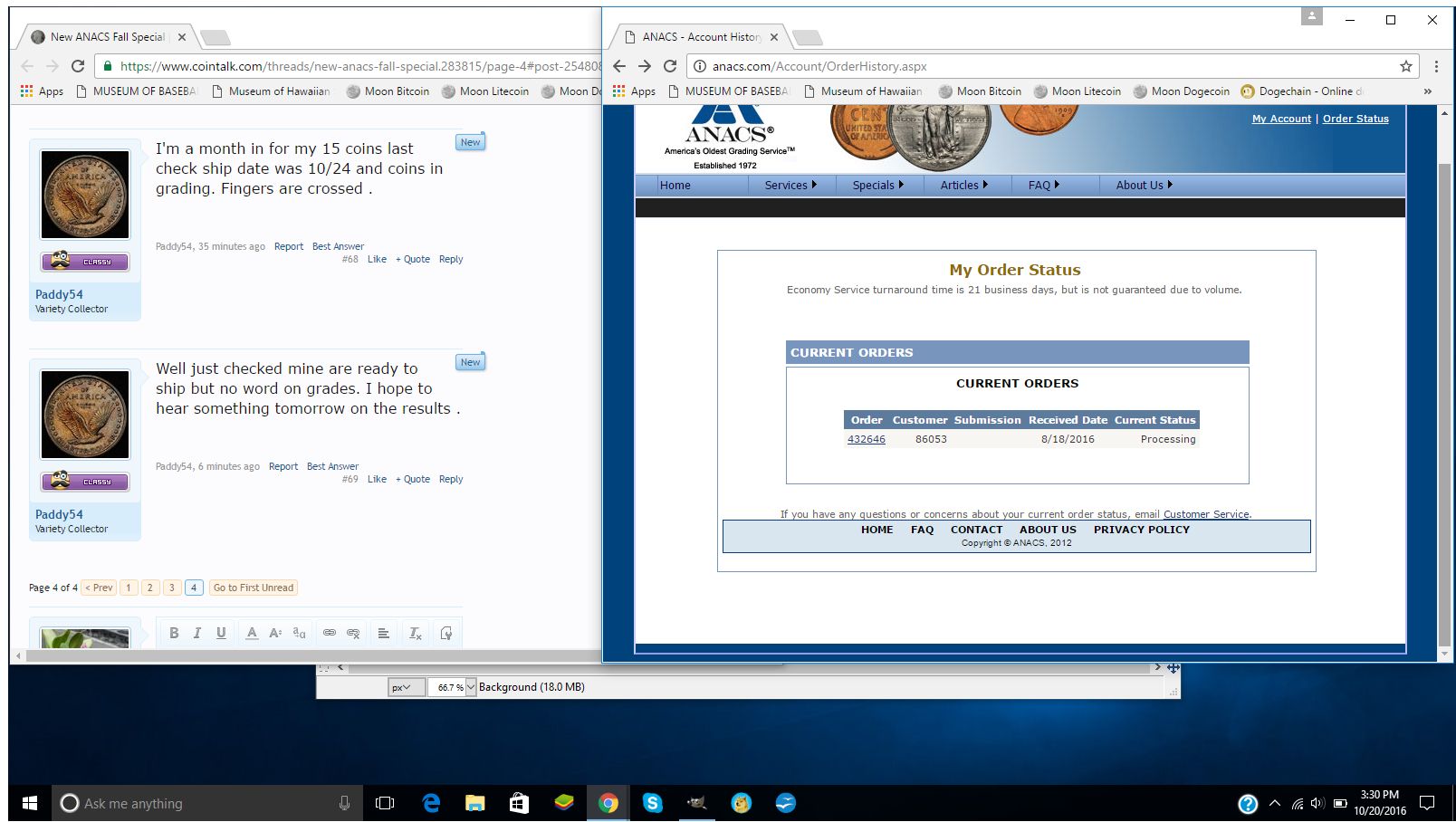This screenshot has height=822, width=1456.
Task: Toggle Bold in the reply editor
Action: pos(174,633)
